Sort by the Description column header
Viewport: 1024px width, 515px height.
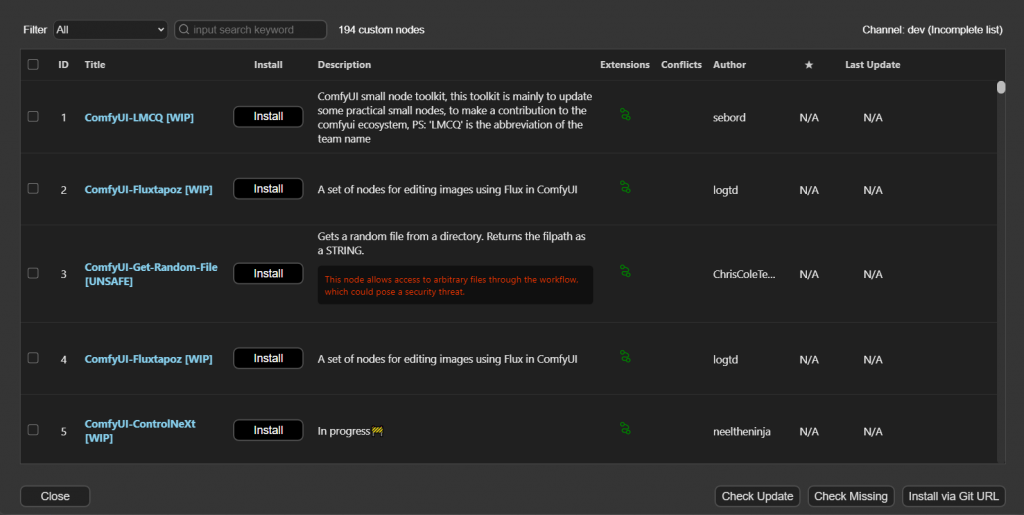344,65
